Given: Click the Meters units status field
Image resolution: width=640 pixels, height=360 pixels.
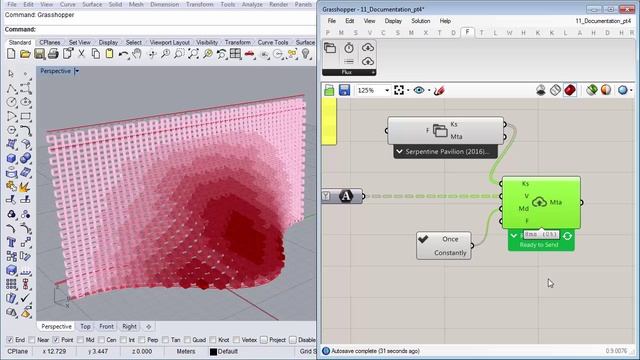Looking at the screenshot, I should 186,351.
